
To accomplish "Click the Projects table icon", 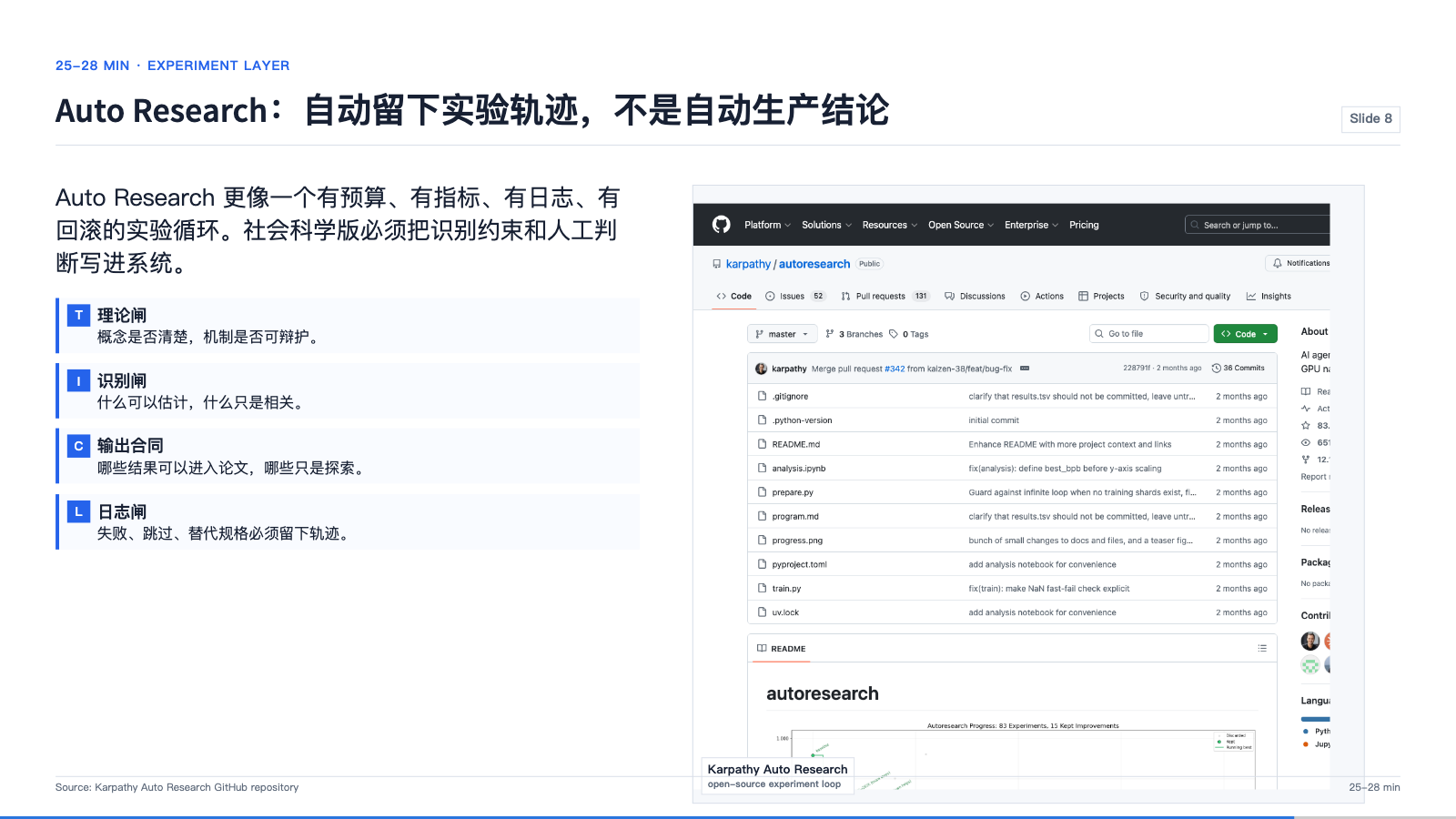I will click(1083, 297).
